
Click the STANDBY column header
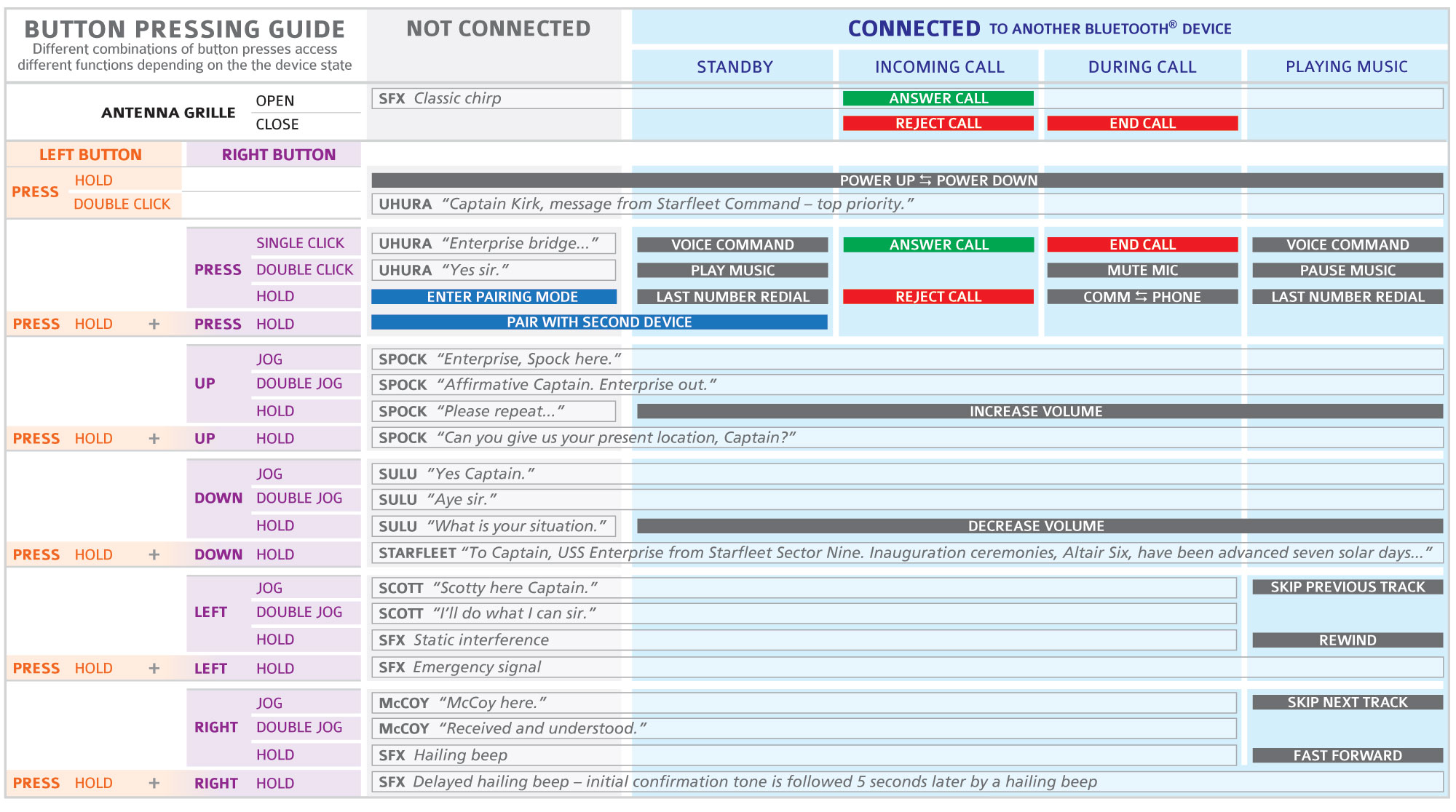(735, 67)
